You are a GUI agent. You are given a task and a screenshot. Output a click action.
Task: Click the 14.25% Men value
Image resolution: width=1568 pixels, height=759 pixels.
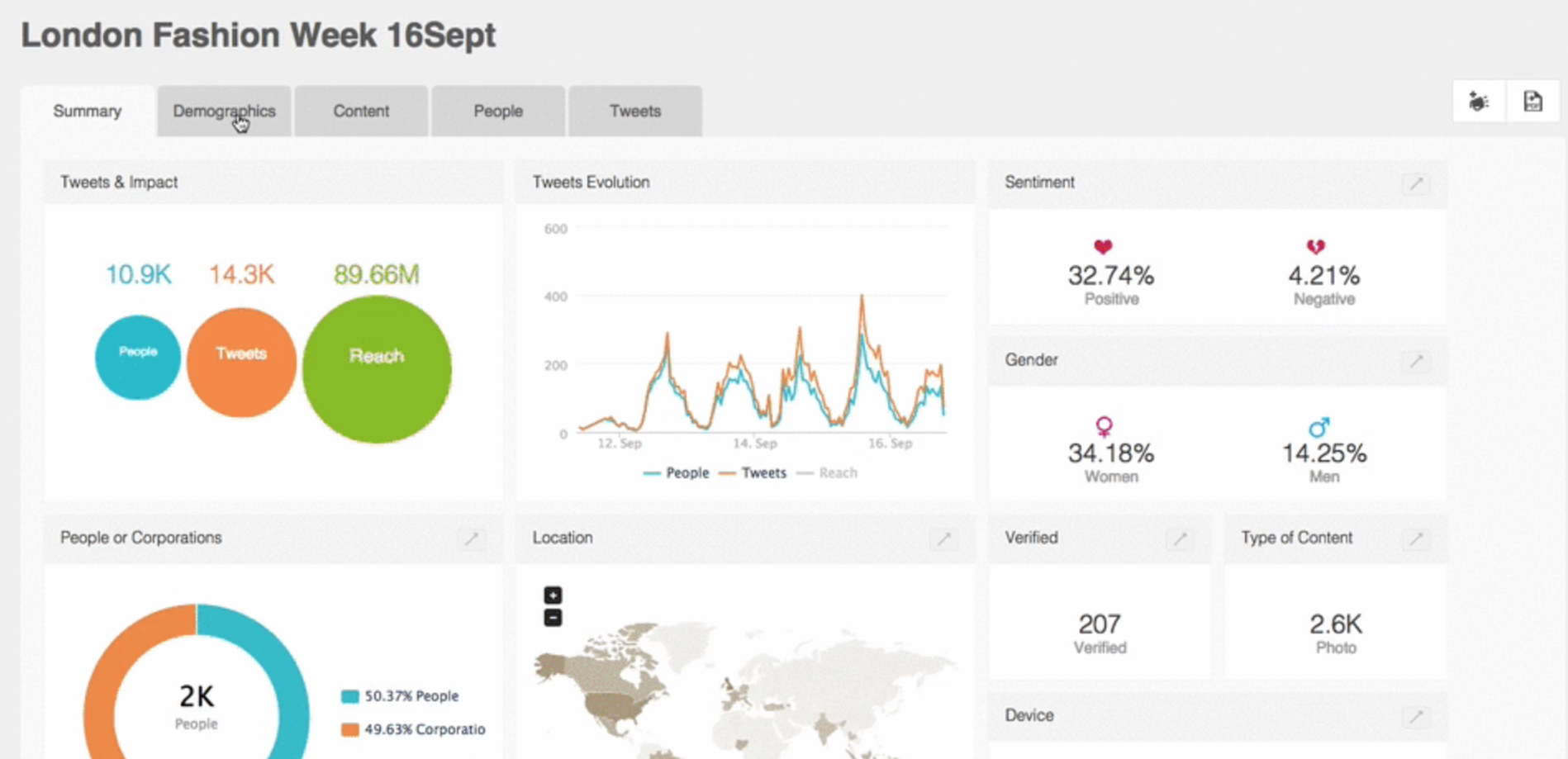click(x=1323, y=453)
